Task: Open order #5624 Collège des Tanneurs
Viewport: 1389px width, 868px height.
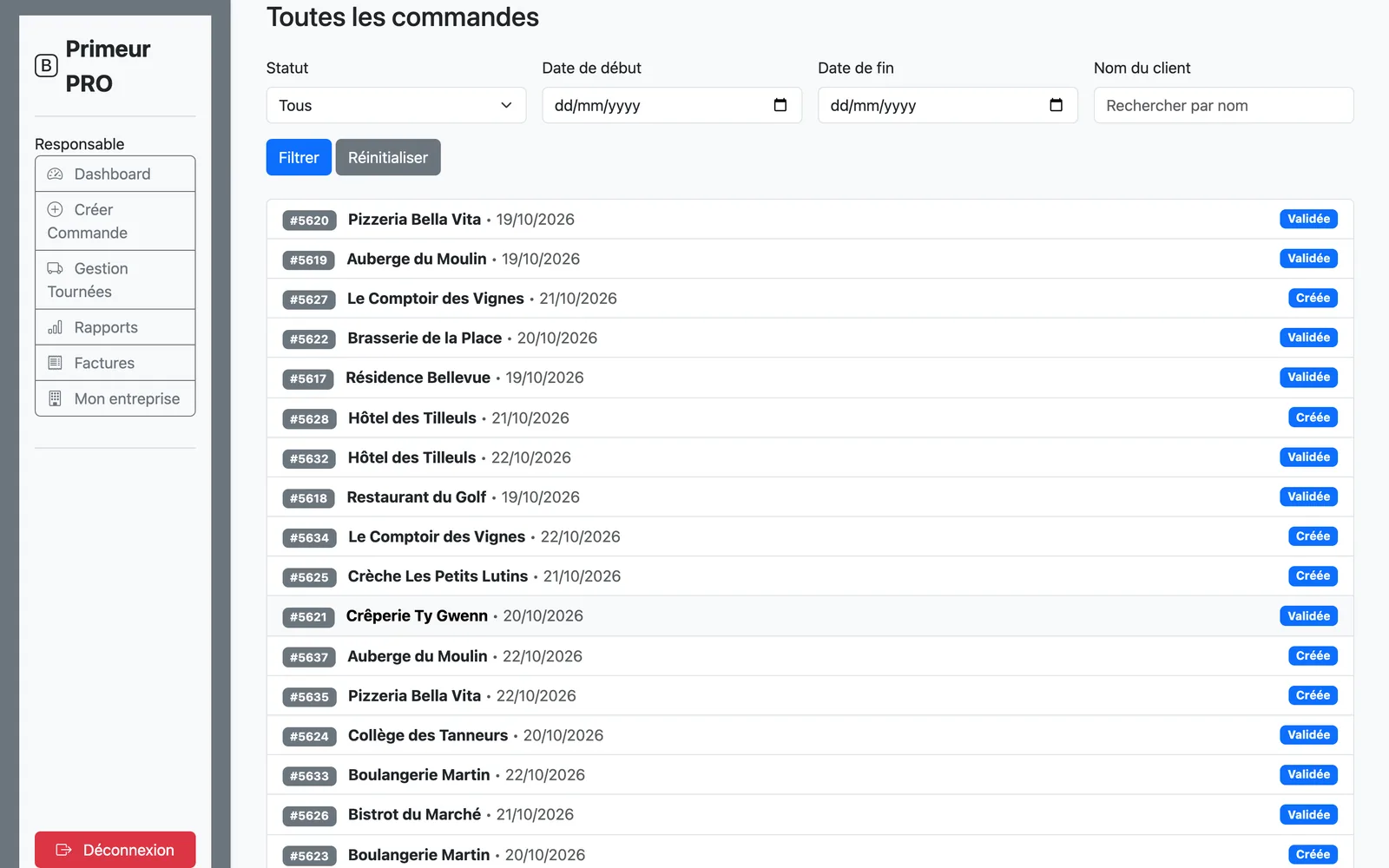Action: [810, 735]
